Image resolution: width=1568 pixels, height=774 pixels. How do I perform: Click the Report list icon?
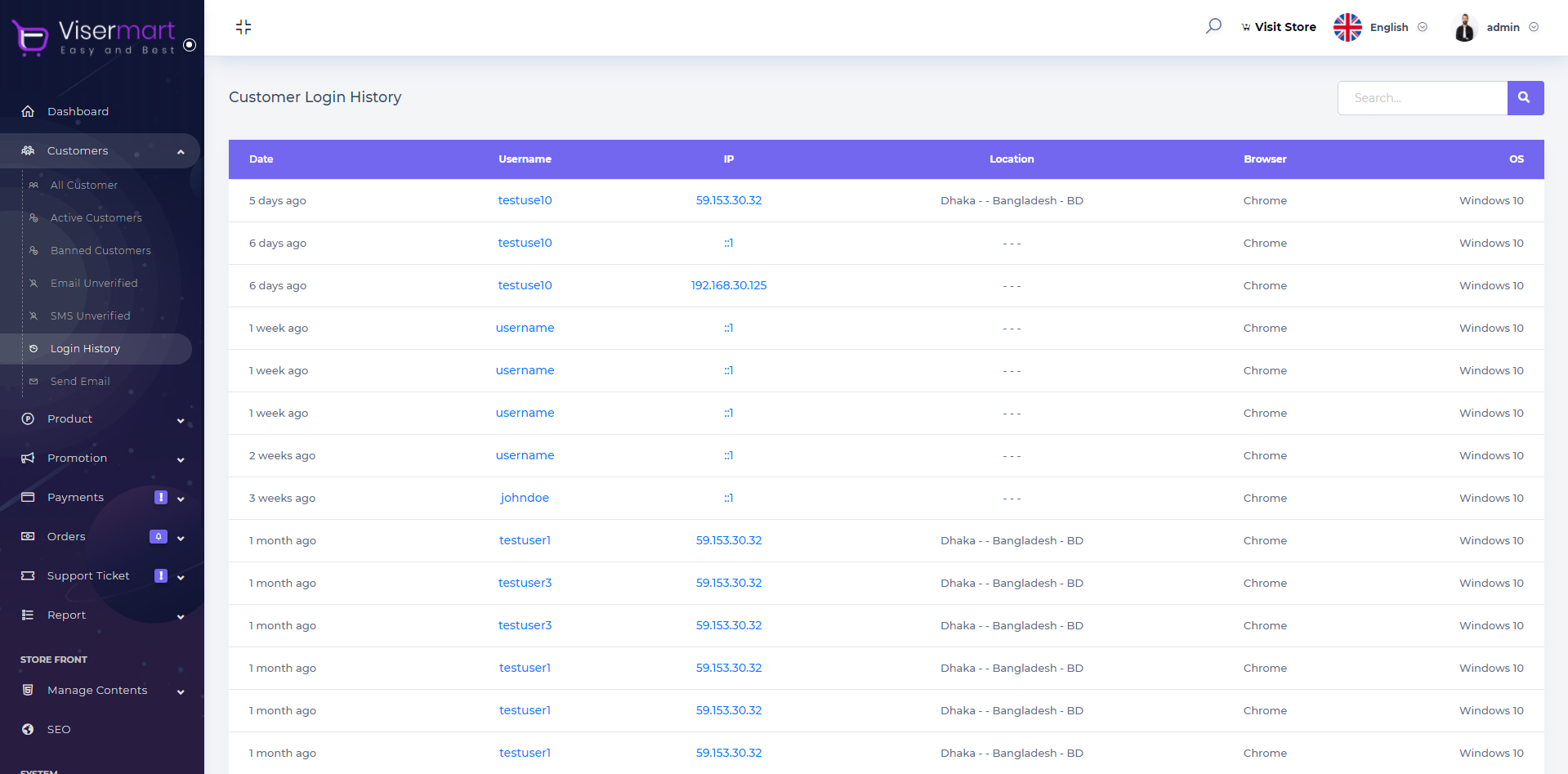pos(28,615)
